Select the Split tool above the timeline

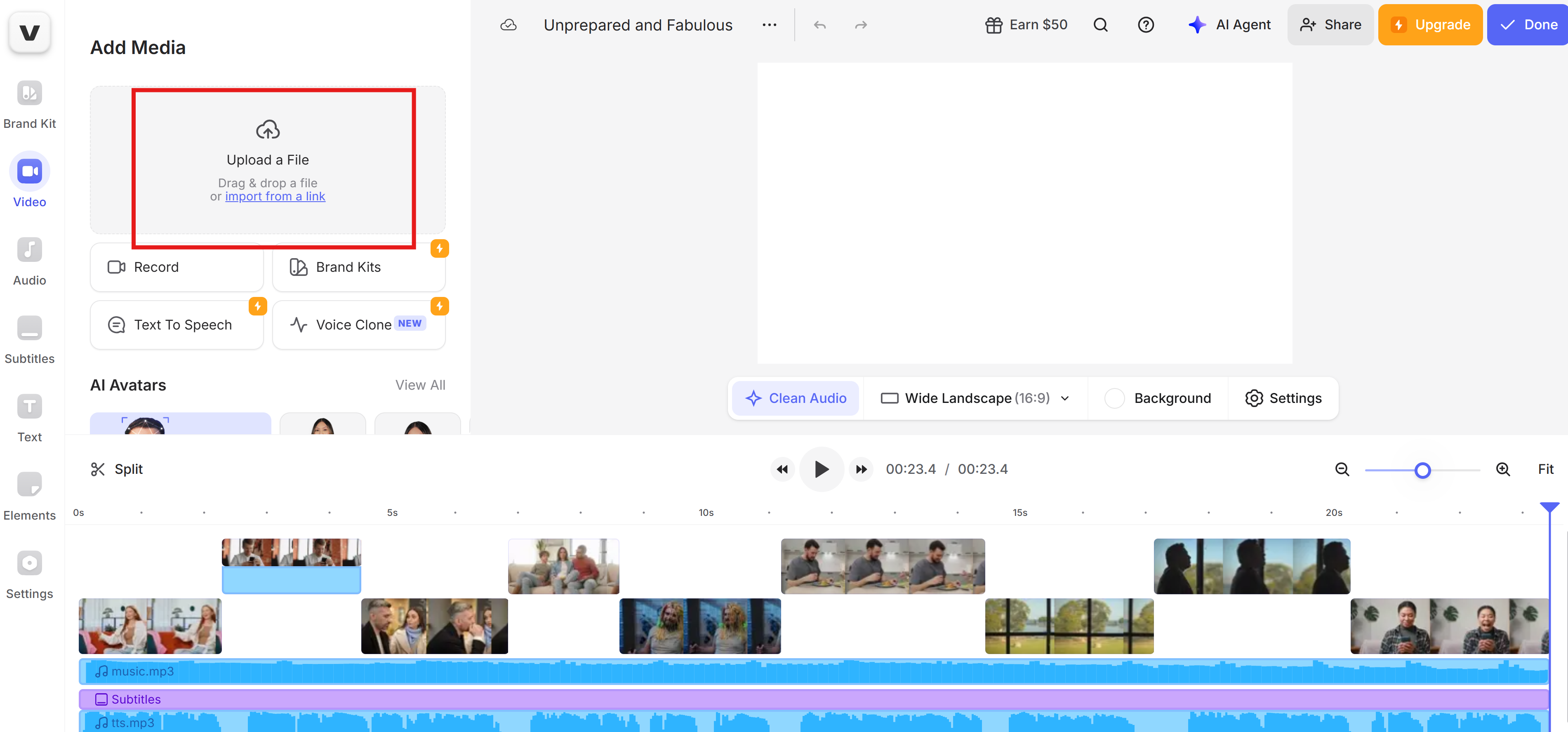pos(116,468)
